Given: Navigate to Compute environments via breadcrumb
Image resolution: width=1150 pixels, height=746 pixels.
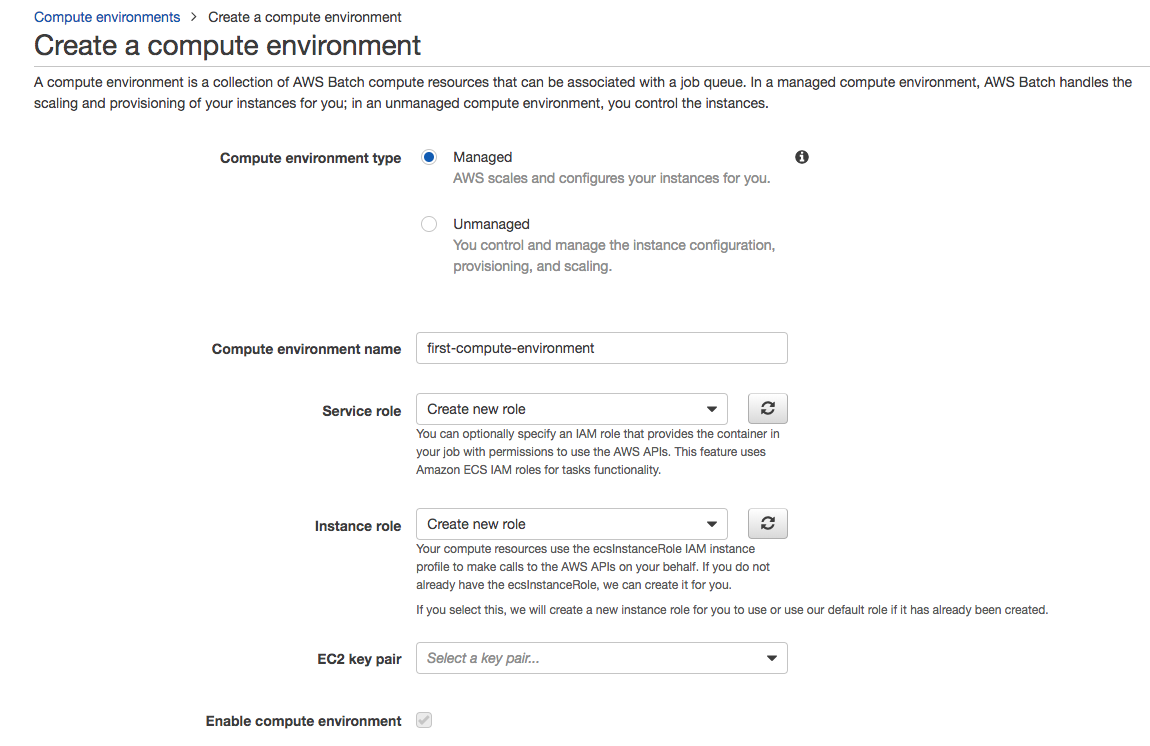Looking at the screenshot, I should pyautogui.click(x=107, y=16).
